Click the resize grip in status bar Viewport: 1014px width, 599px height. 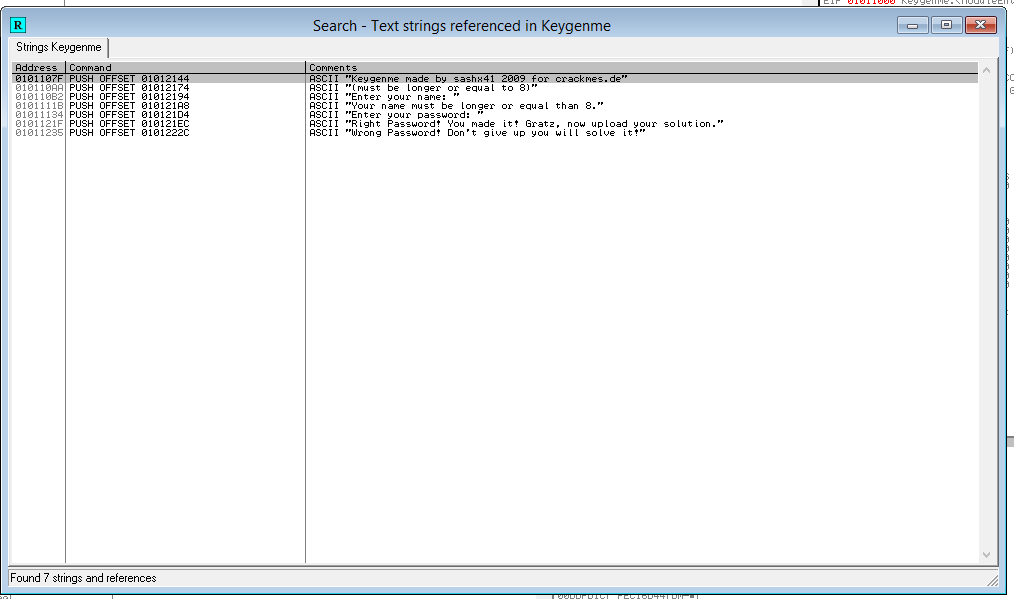click(993, 580)
